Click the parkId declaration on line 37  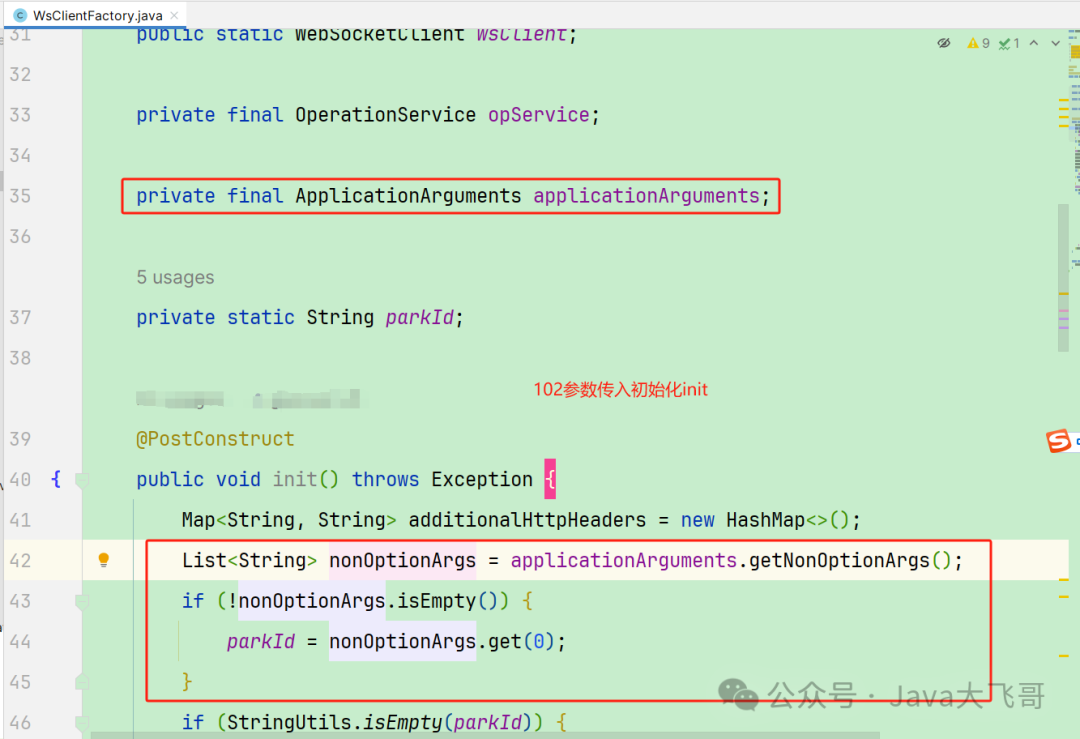click(419, 318)
